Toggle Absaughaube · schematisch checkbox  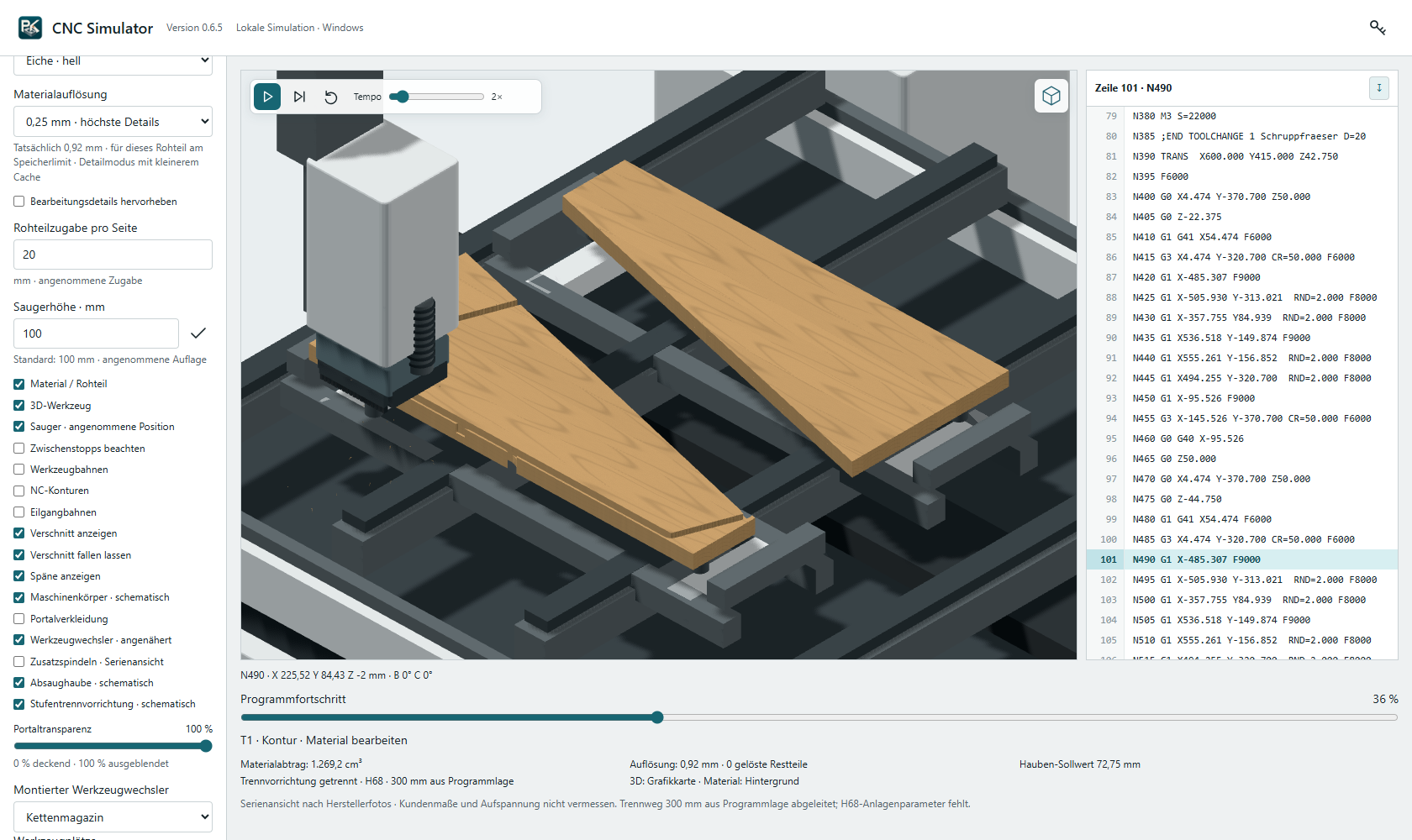tap(18, 683)
